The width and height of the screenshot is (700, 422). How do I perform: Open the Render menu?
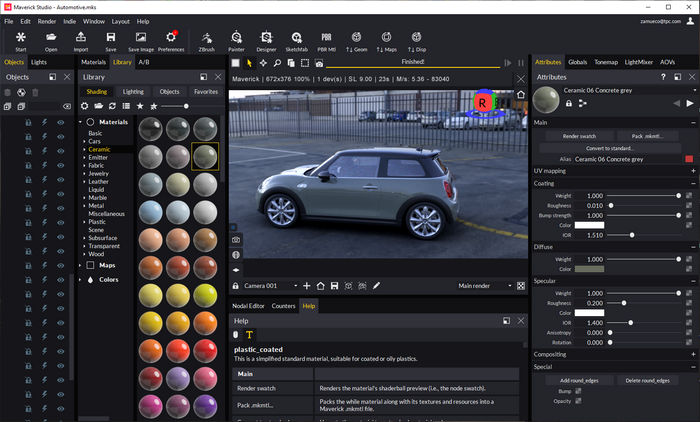pos(46,20)
